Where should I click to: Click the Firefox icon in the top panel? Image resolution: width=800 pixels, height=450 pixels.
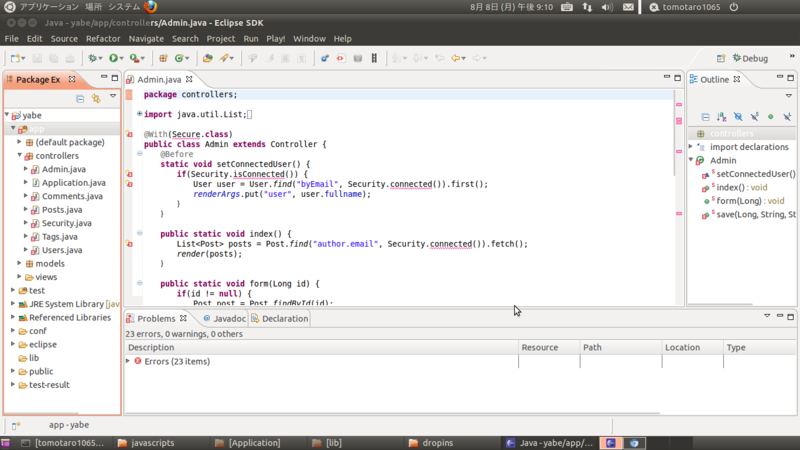(x=151, y=7)
